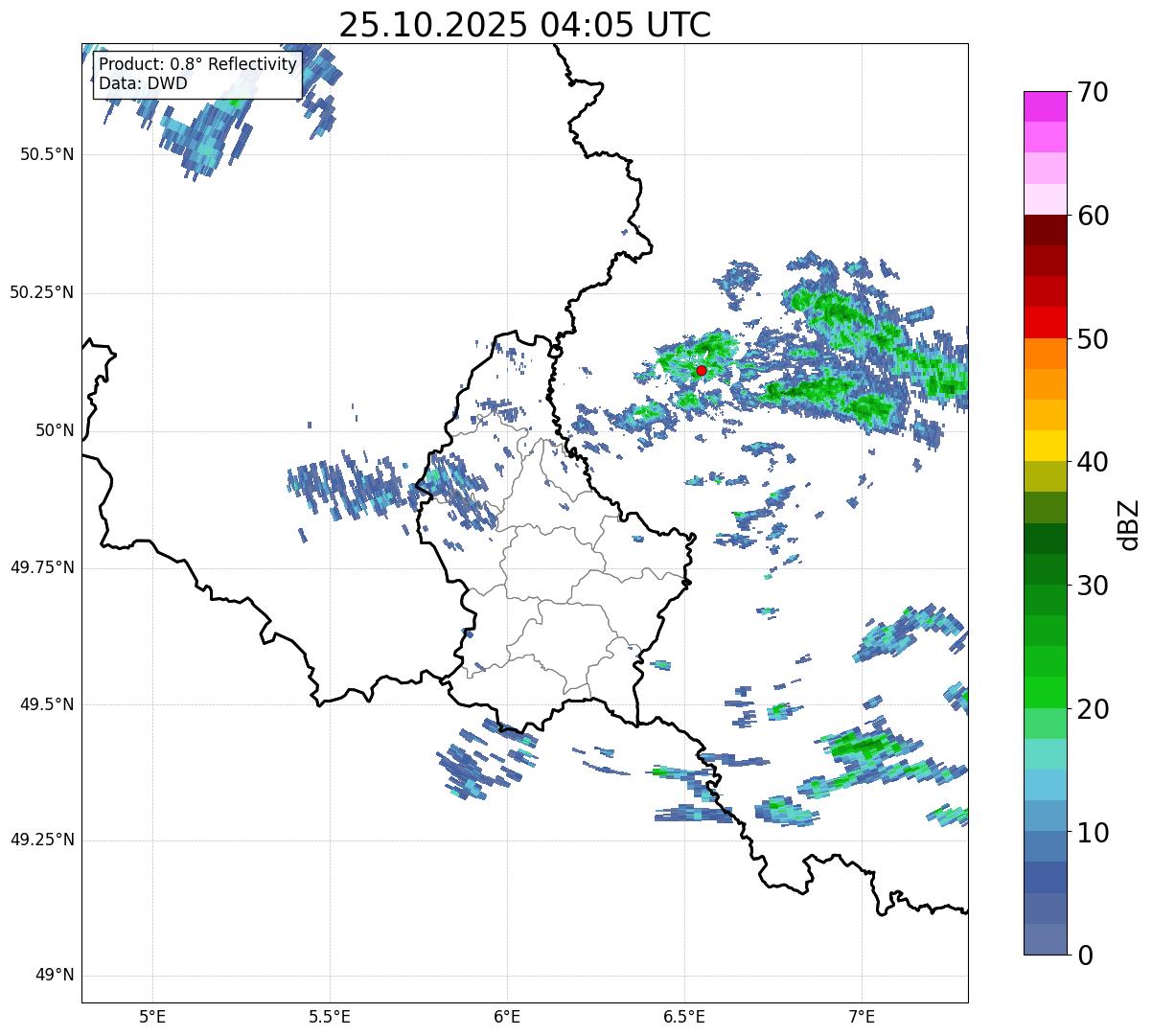Click the 49°N latitude label
This screenshot has height=1036, width=1152.
(x=55, y=976)
